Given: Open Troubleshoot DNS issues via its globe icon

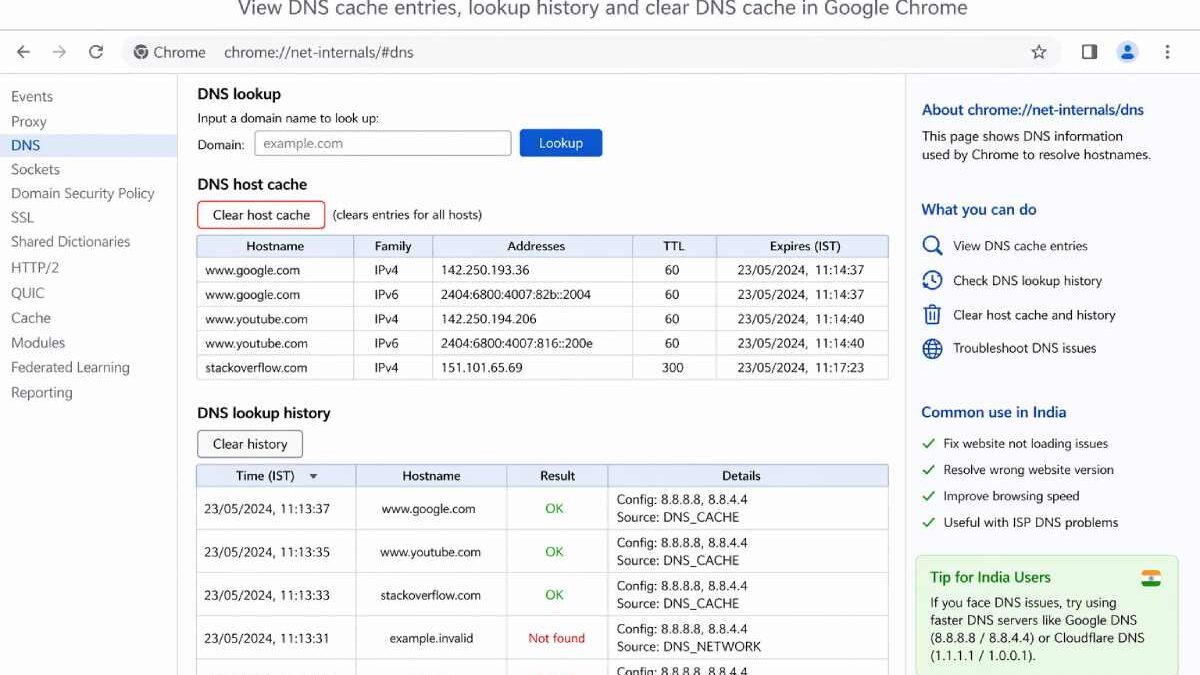Looking at the screenshot, I should (930, 348).
